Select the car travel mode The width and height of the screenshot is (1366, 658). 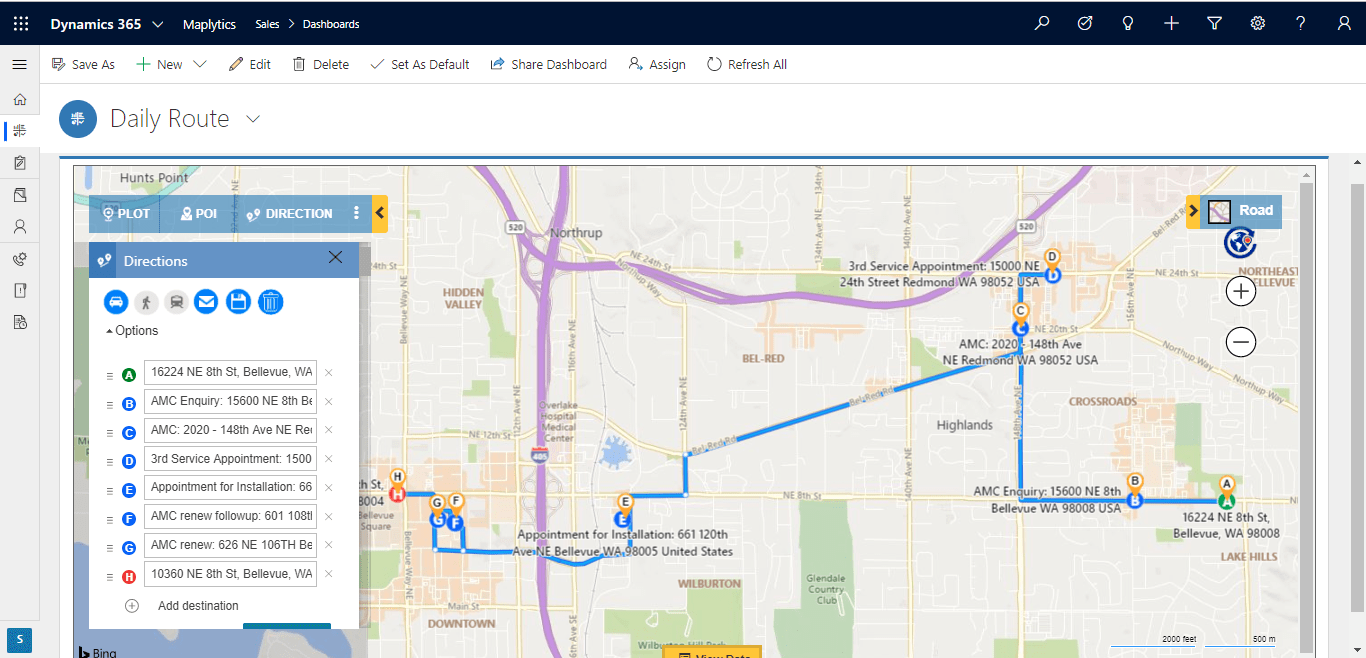click(115, 301)
